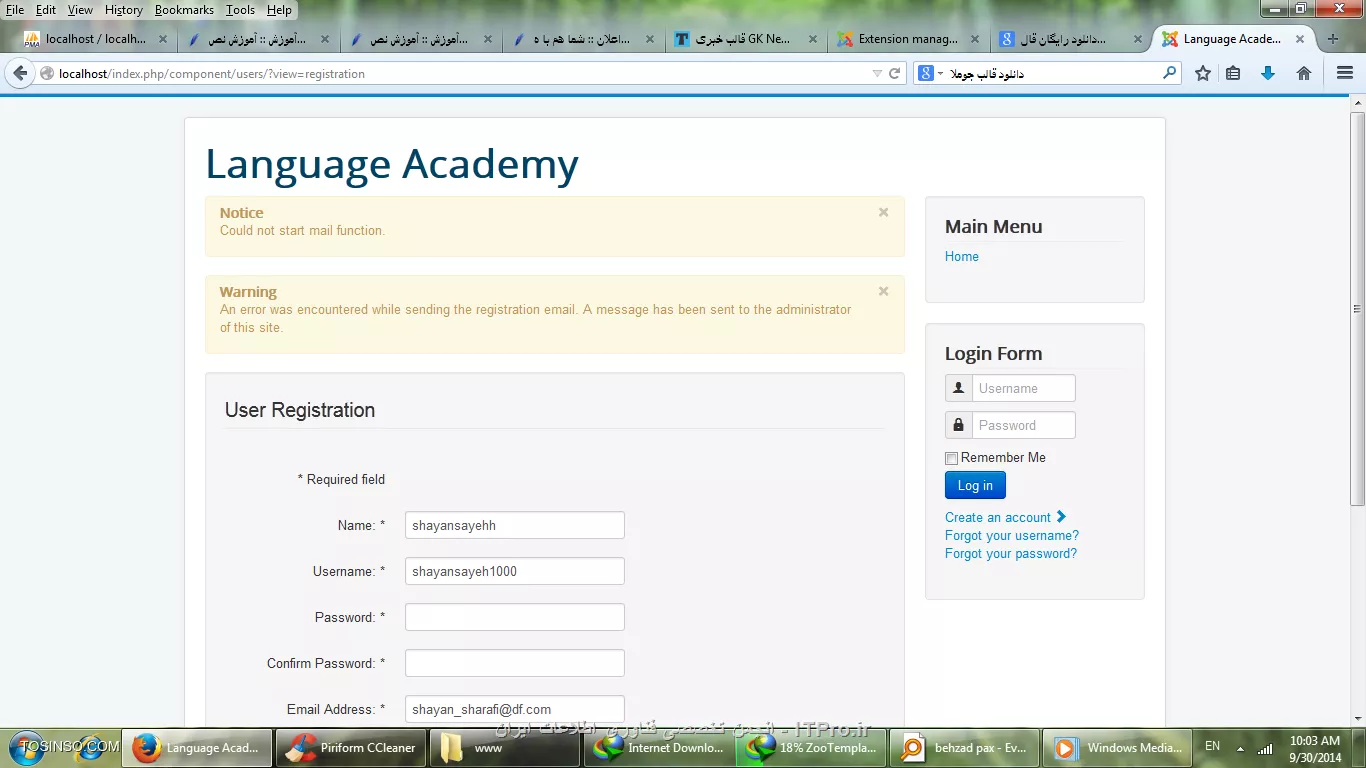Open Forgot your username link
This screenshot has height=768, width=1366.
tap(1012, 535)
